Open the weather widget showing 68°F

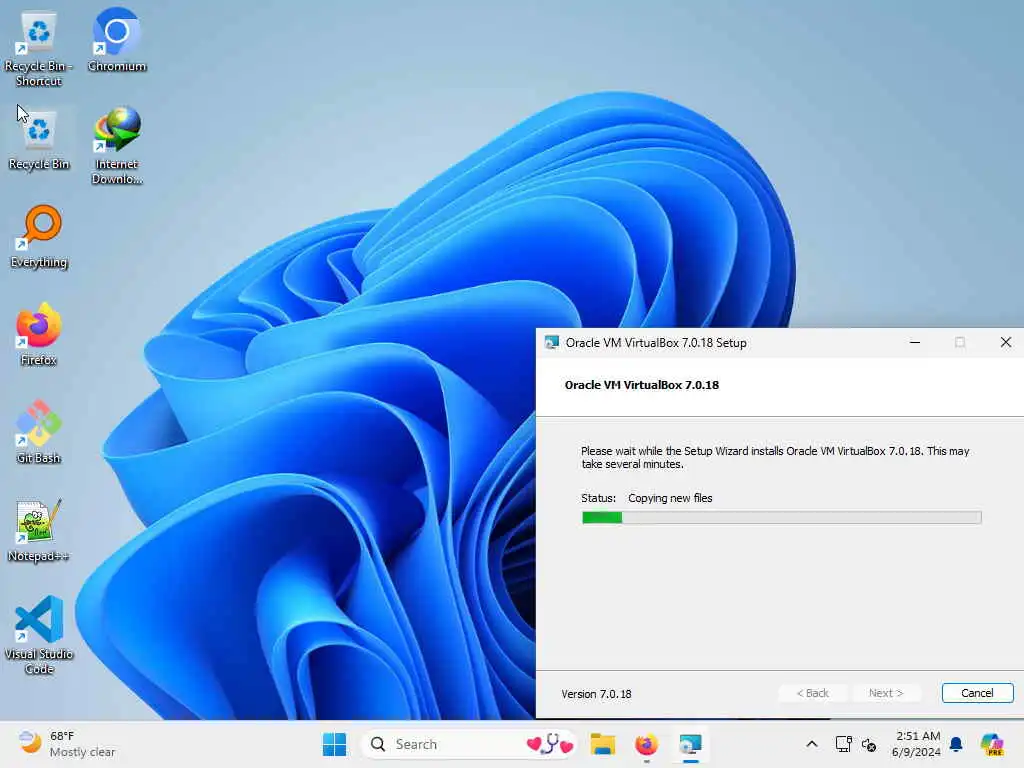coord(67,744)
